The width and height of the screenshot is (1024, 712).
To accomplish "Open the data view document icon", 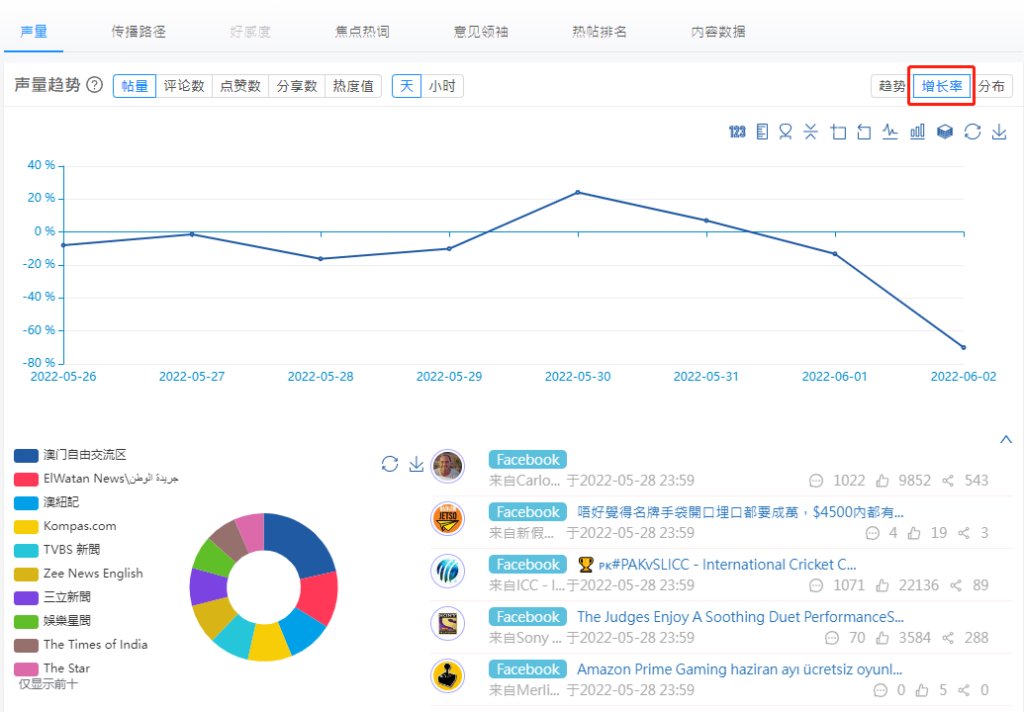I will (x=763, y=132).
